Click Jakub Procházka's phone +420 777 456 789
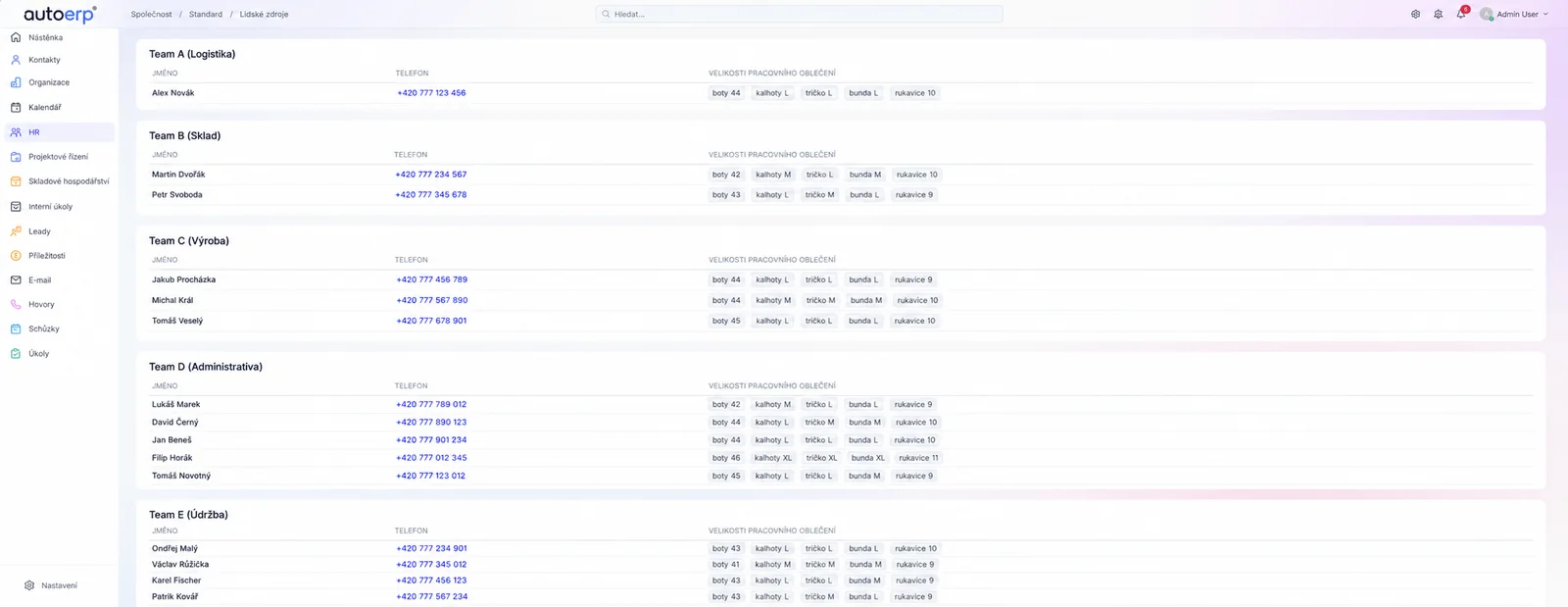The width and height of the screenshot is (1568, 607). tap(431, 279)
